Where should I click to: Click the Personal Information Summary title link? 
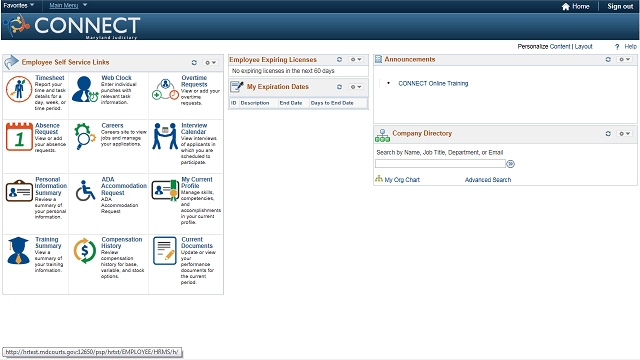[51, 186]
